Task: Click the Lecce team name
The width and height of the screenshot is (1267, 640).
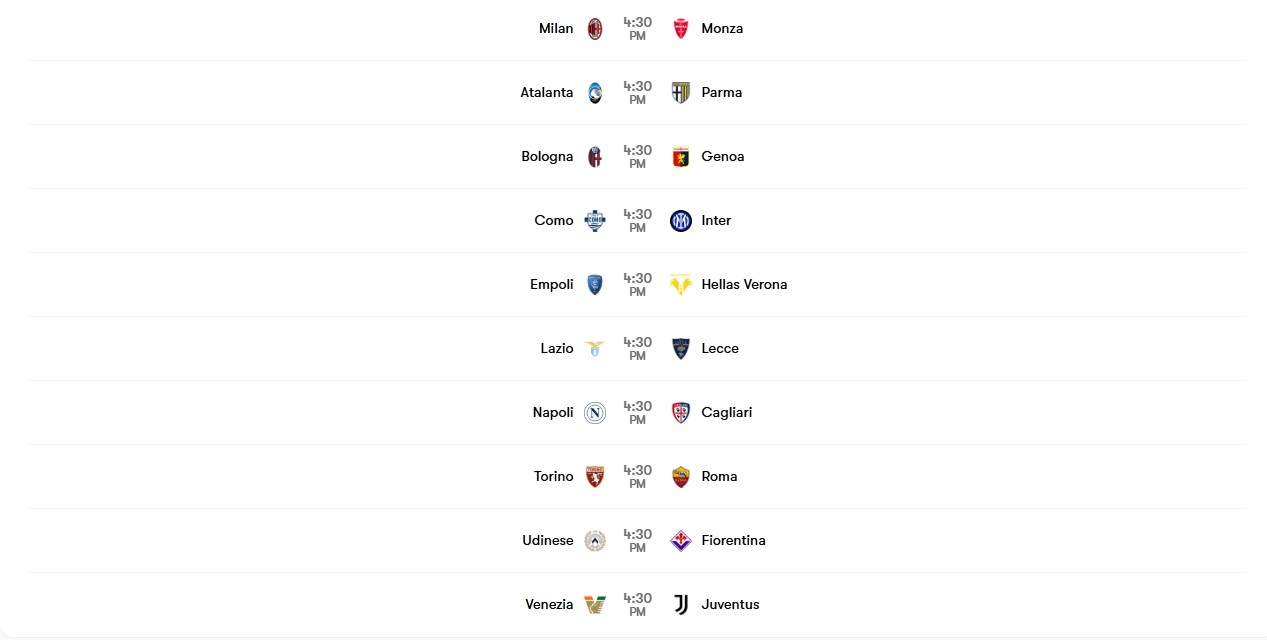Action: click(x=720, y=348)
